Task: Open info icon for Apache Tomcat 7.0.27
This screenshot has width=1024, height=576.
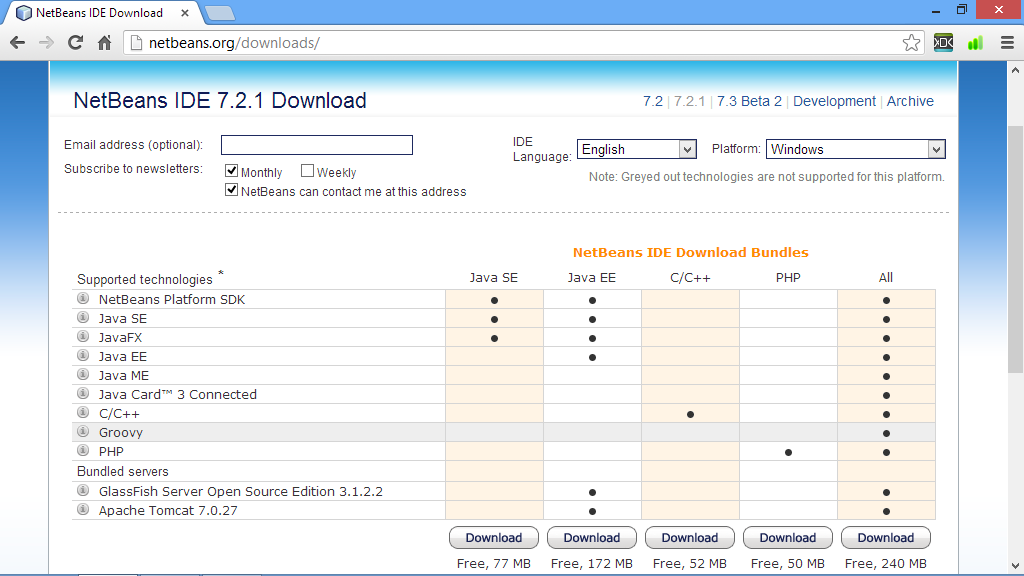Action: (x=83, y=509)
